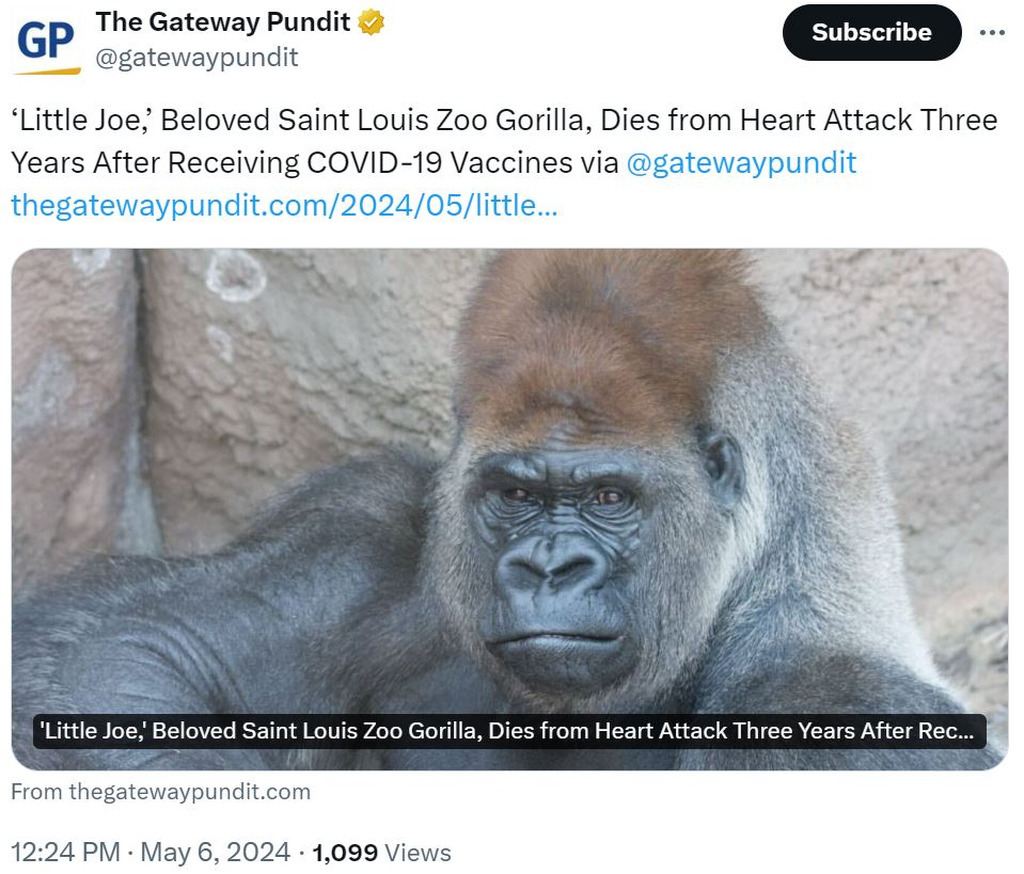Select the @gatewaypundit handle below the name
Screen dimensions: 1024x874
coord(196,57)
